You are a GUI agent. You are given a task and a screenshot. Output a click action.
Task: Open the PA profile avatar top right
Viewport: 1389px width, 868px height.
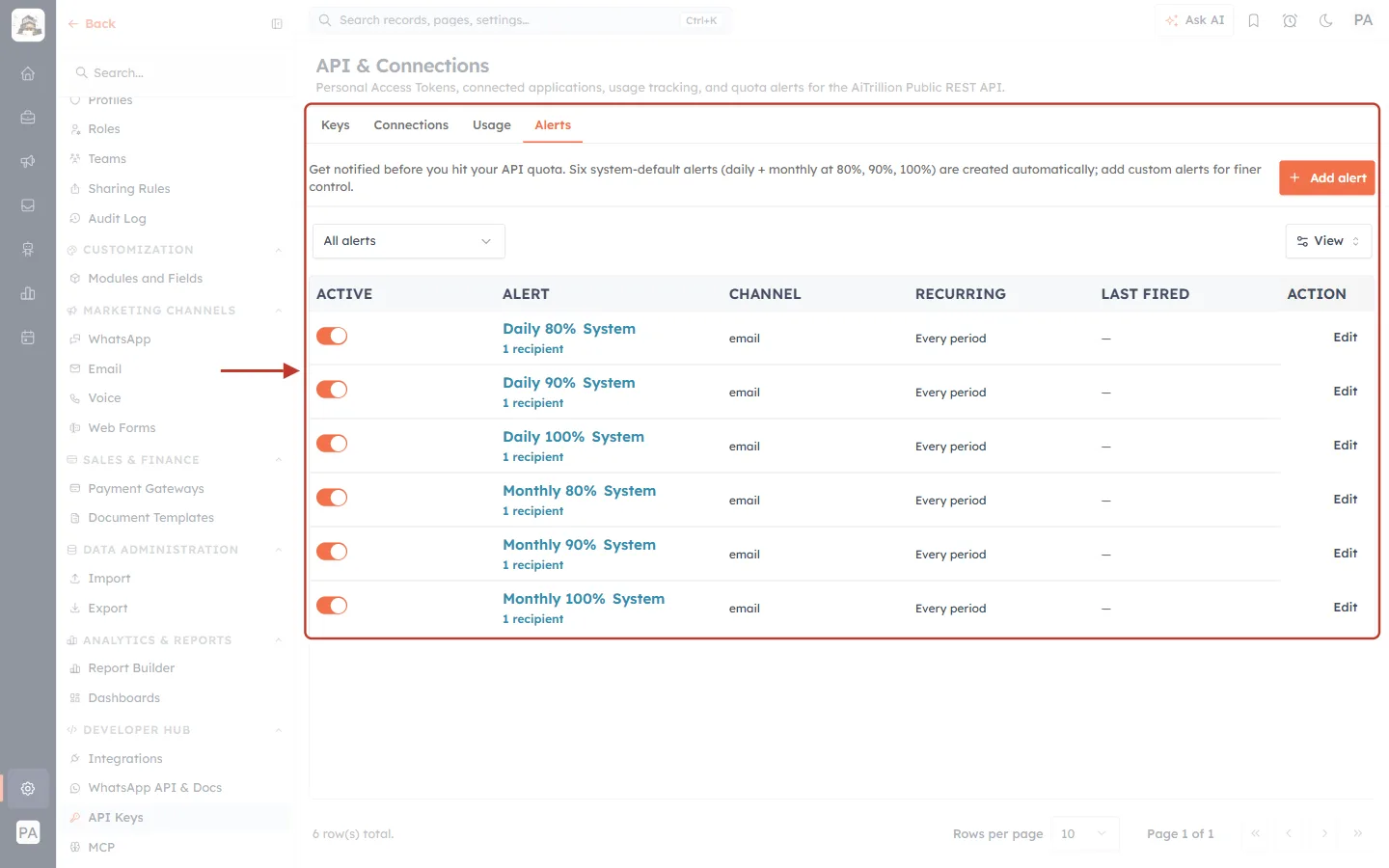tap(1363, 20)
